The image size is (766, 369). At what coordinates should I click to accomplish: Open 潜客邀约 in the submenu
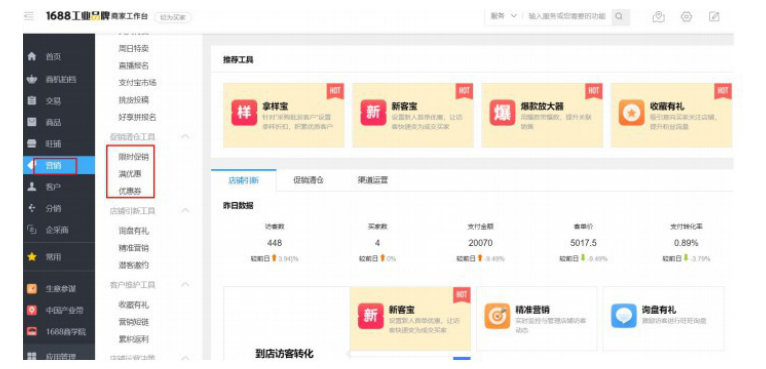click(133, 265)
